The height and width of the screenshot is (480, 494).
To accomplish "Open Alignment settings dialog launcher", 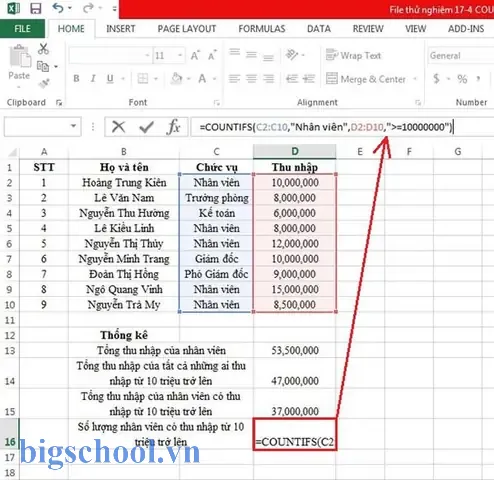I will 418,102.
